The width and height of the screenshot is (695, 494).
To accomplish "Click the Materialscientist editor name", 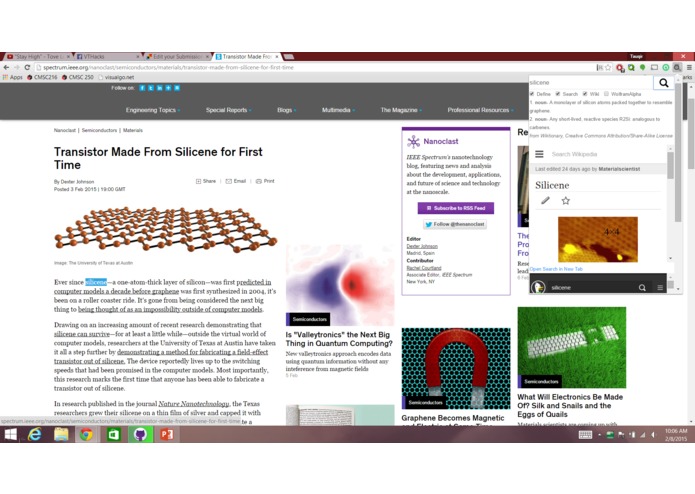I will (619, 169).
